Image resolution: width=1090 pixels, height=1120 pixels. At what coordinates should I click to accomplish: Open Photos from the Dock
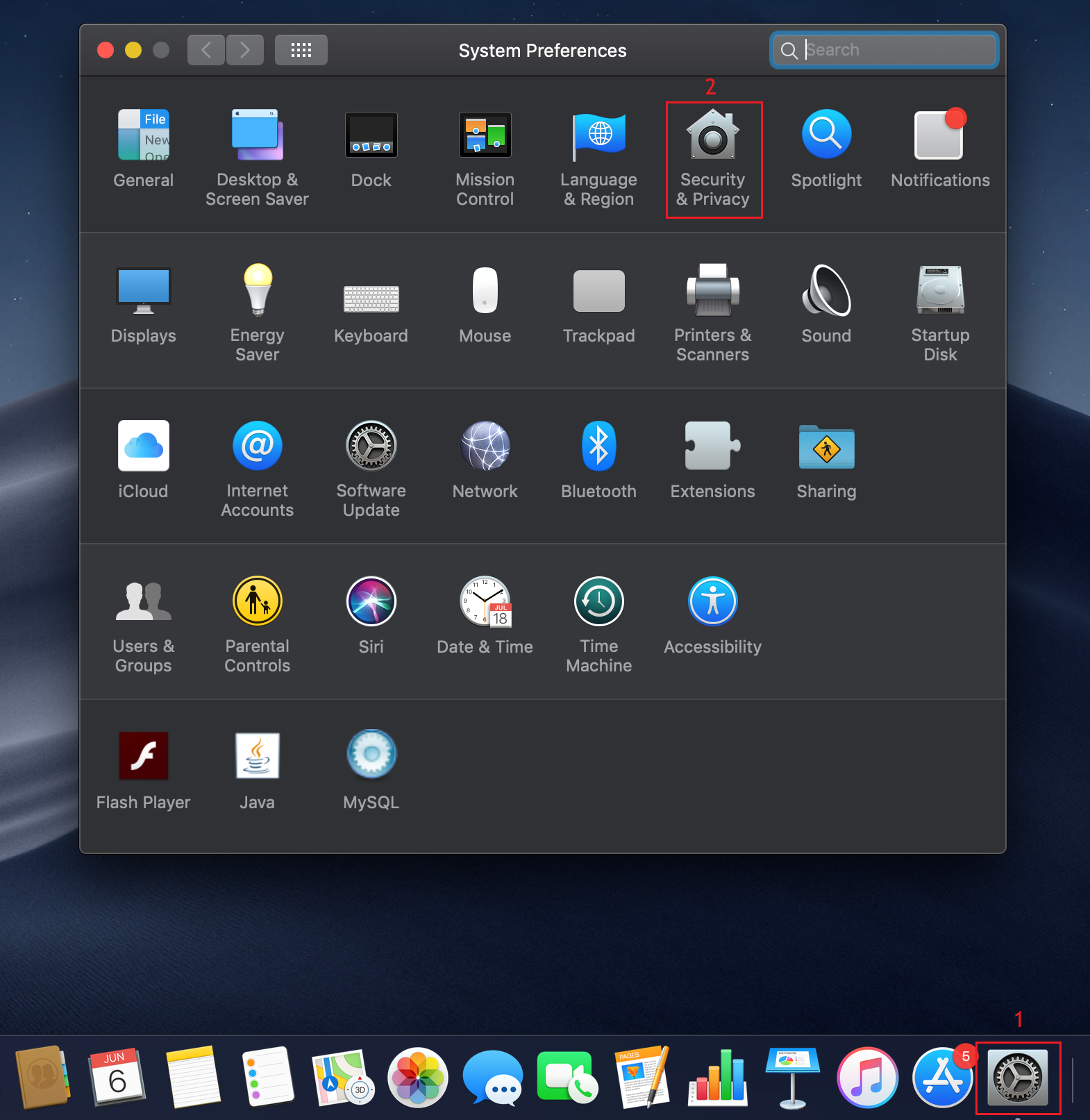click(418, 1078)
